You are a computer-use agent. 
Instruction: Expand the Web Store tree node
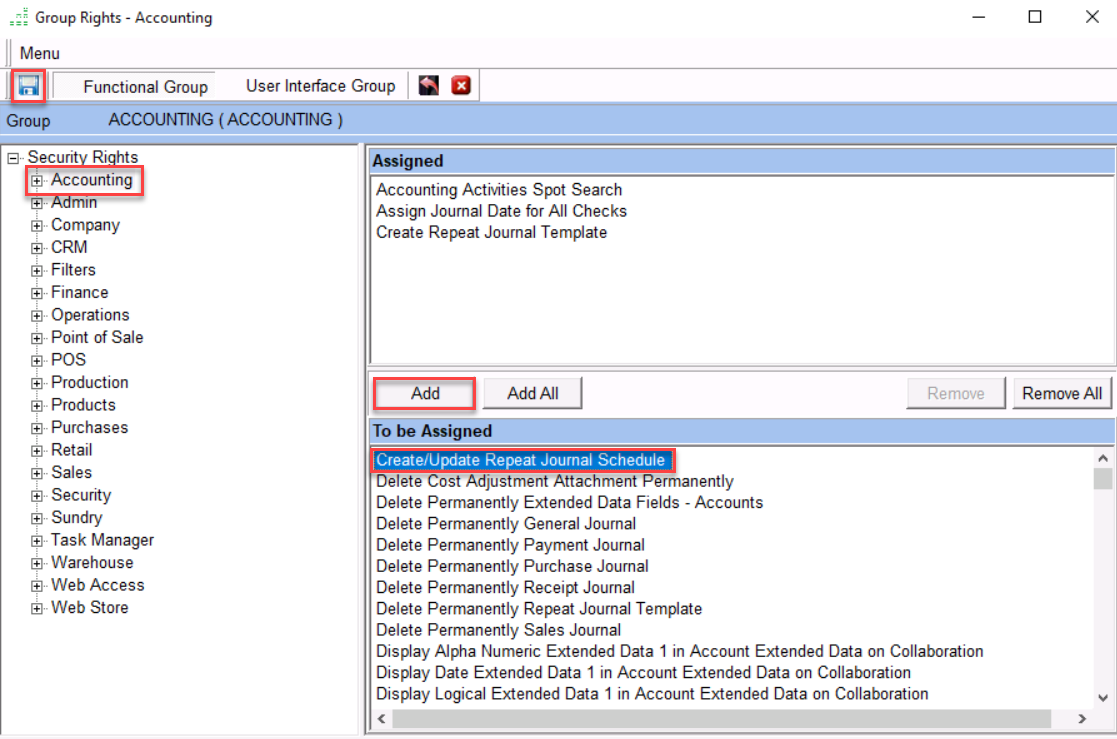click(37, 608)
